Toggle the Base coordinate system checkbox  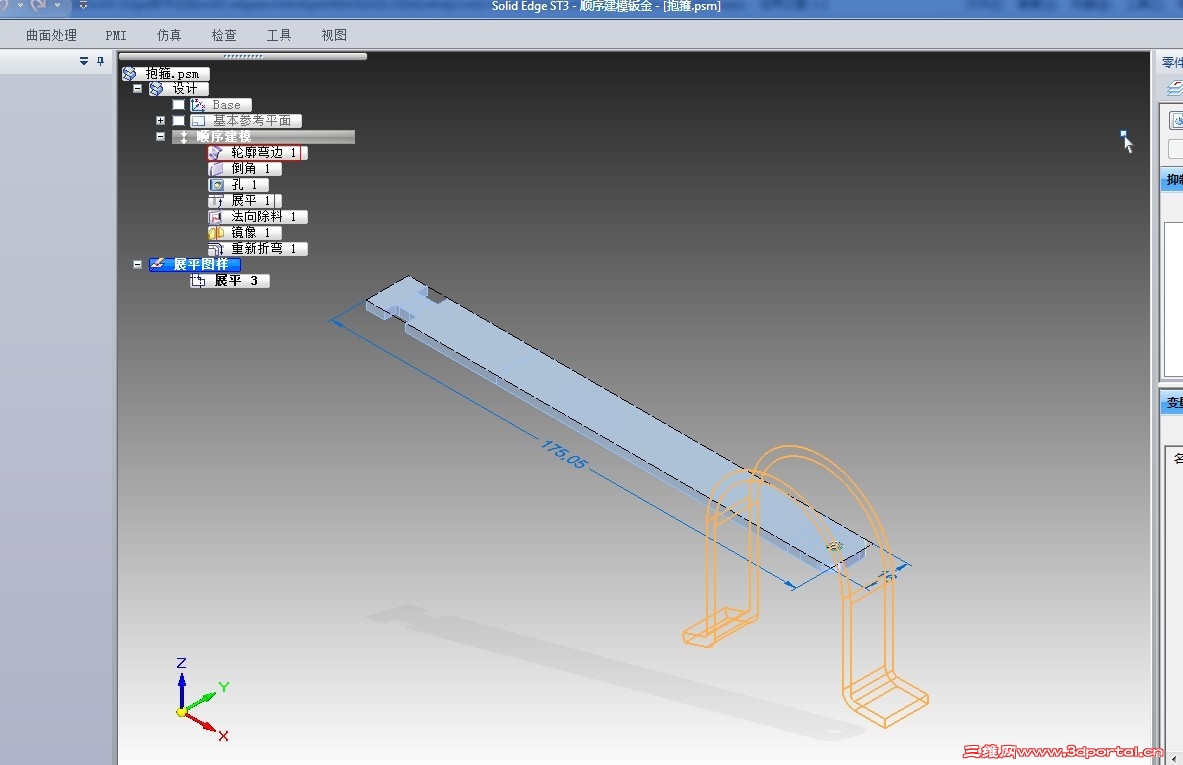(178, 105)
